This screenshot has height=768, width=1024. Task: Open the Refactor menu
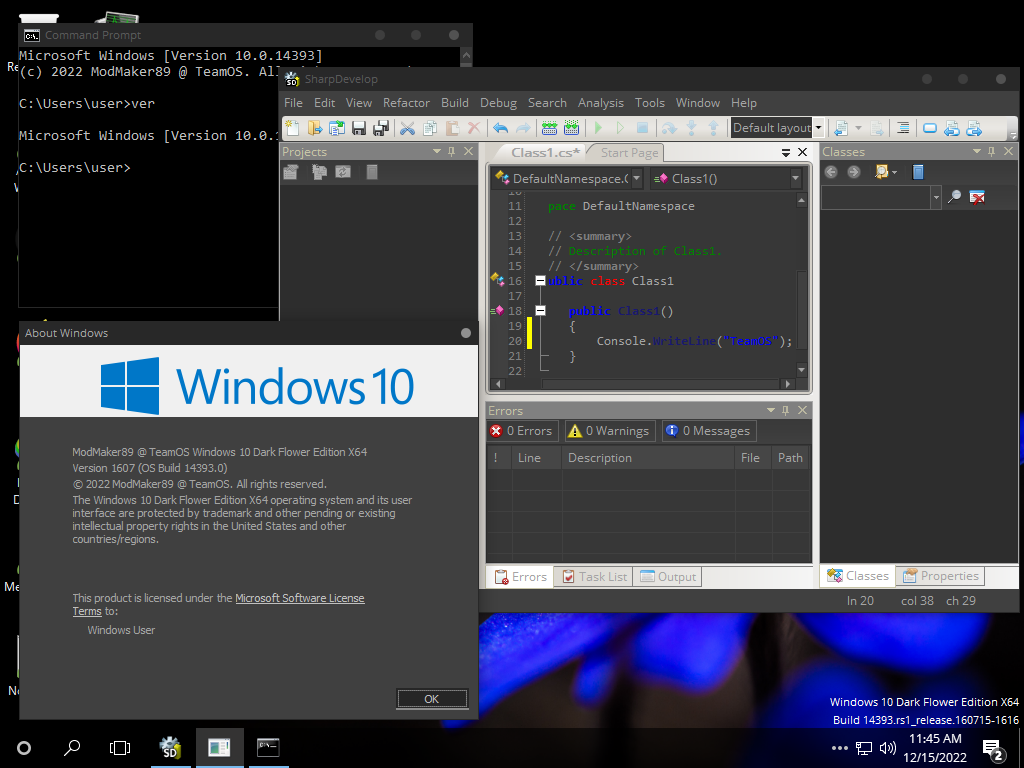(406, 103)
